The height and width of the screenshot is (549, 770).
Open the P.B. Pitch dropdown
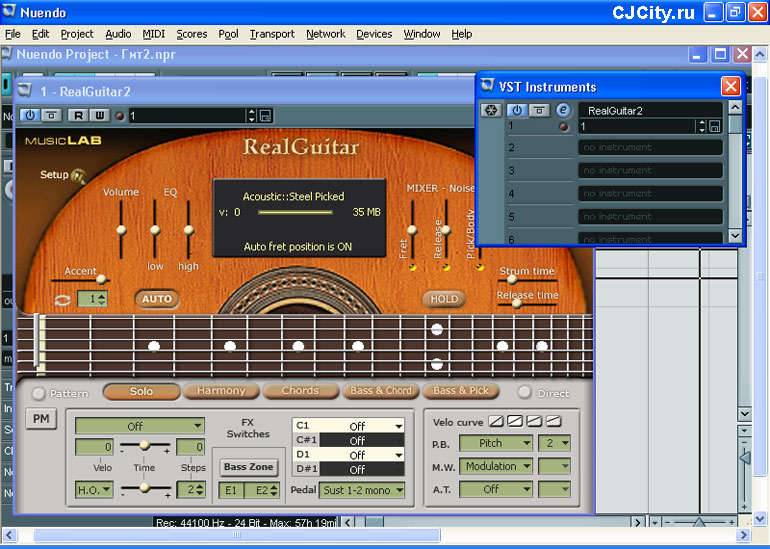[x=496, y=443]
